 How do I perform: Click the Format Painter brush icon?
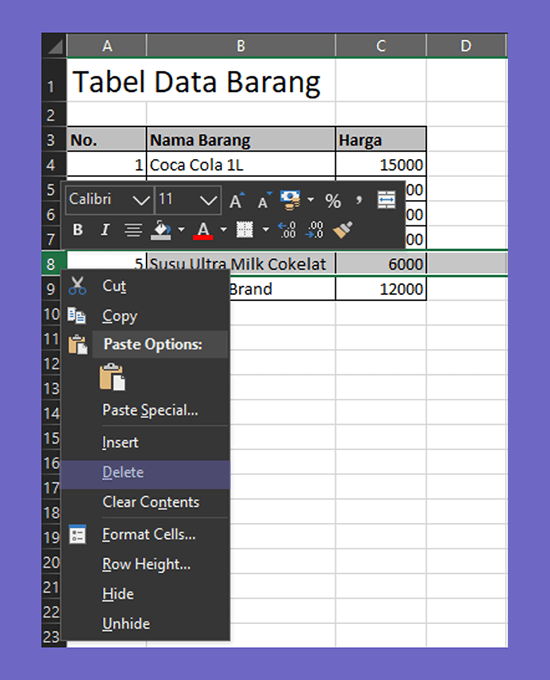click(342, 230)
